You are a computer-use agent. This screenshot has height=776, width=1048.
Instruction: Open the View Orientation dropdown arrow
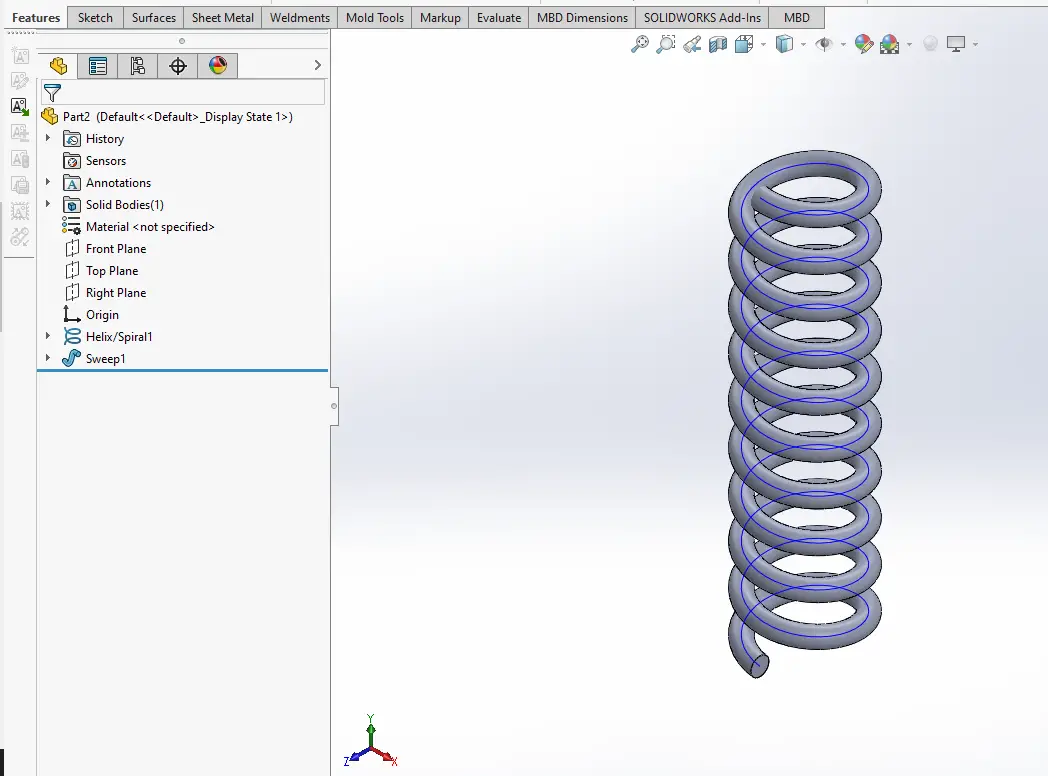coord(763,45)
